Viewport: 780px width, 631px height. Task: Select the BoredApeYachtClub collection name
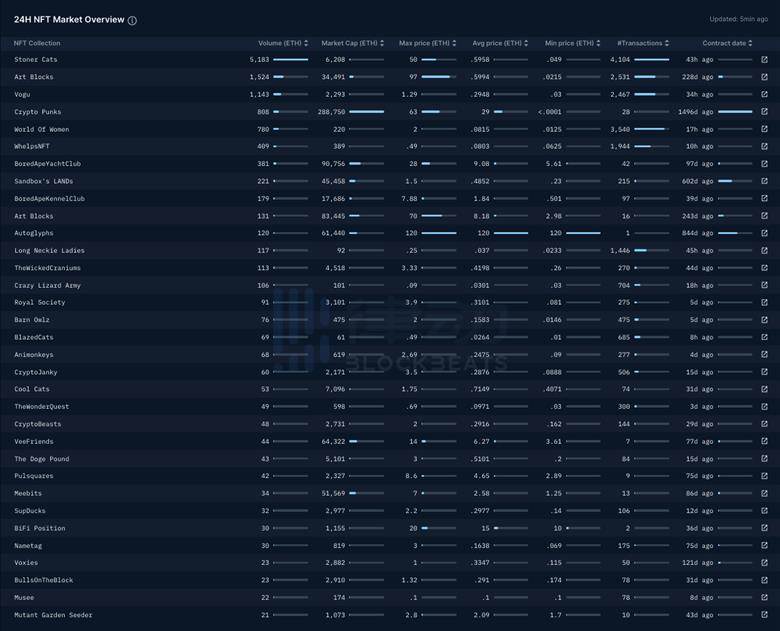(x=47, y=164)
